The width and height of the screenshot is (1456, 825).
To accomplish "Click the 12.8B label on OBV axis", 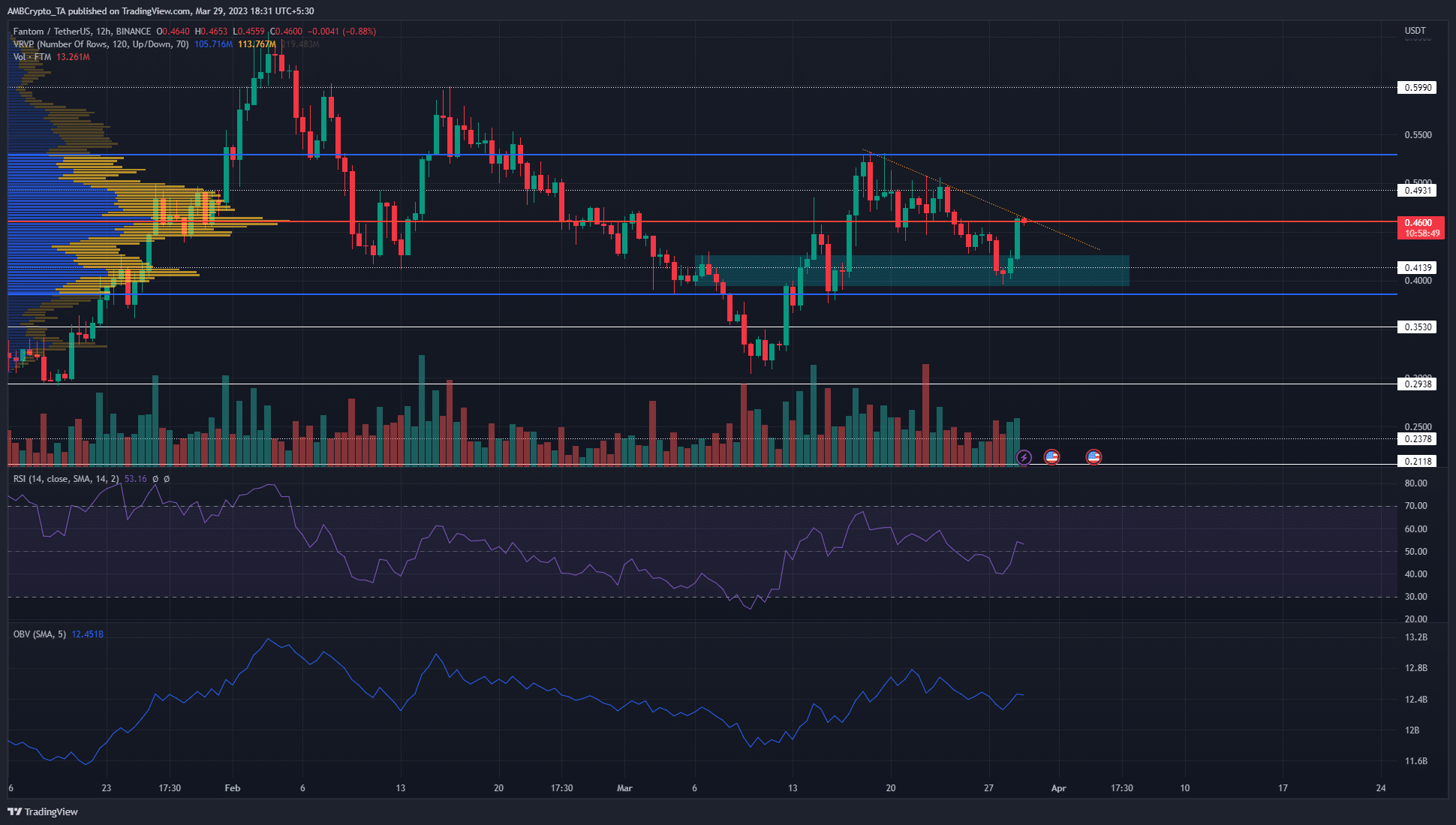I will [1415, 668].
